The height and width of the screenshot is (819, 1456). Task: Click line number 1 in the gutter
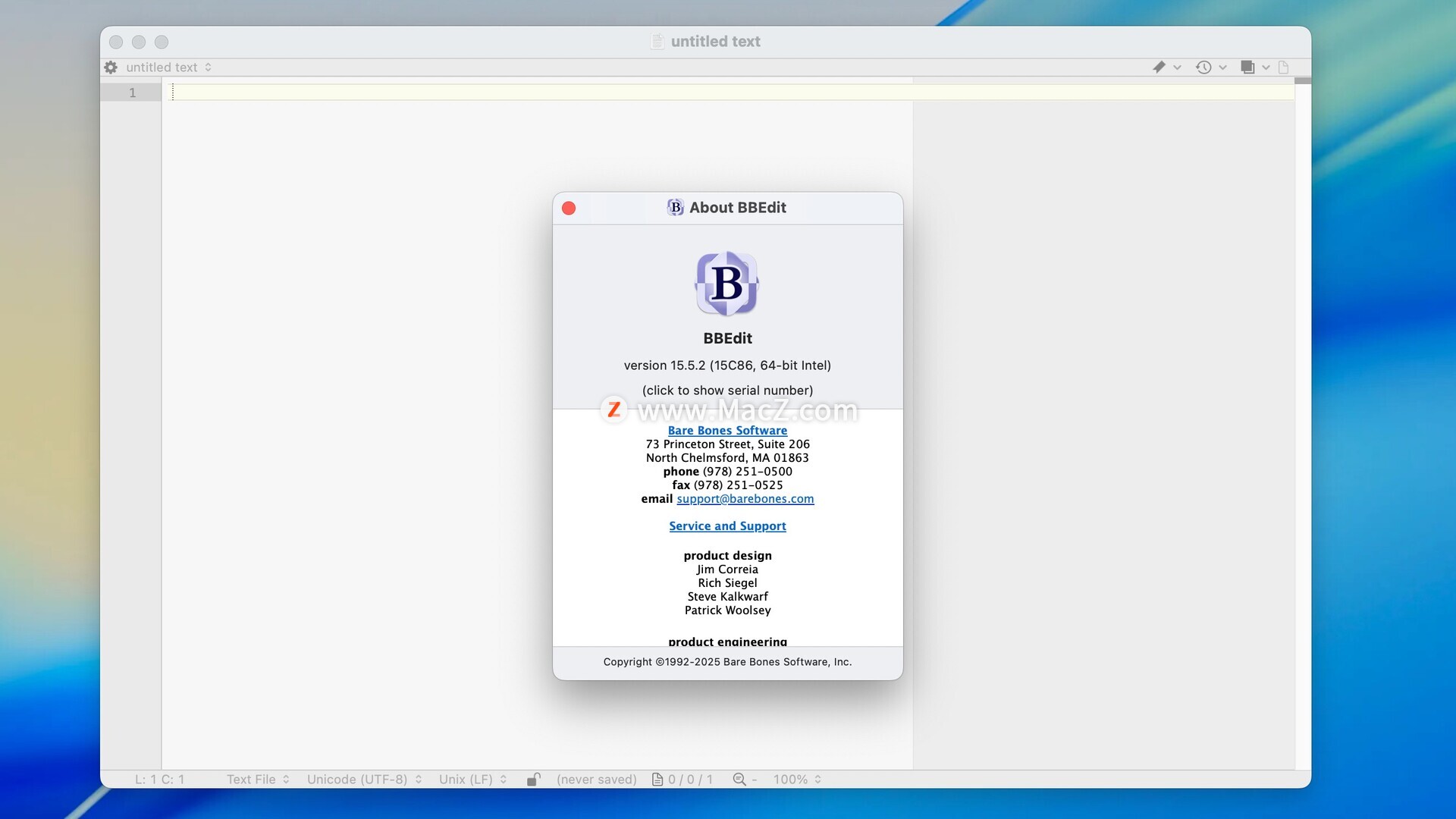[132, 93]
